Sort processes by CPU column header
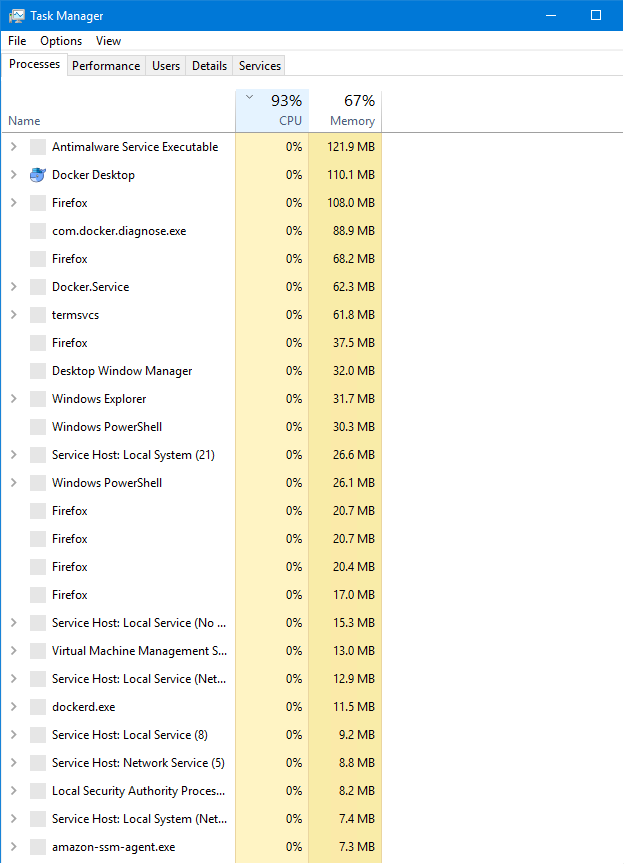The height and width of the screenshot is (864, 624). coord(272,111)
